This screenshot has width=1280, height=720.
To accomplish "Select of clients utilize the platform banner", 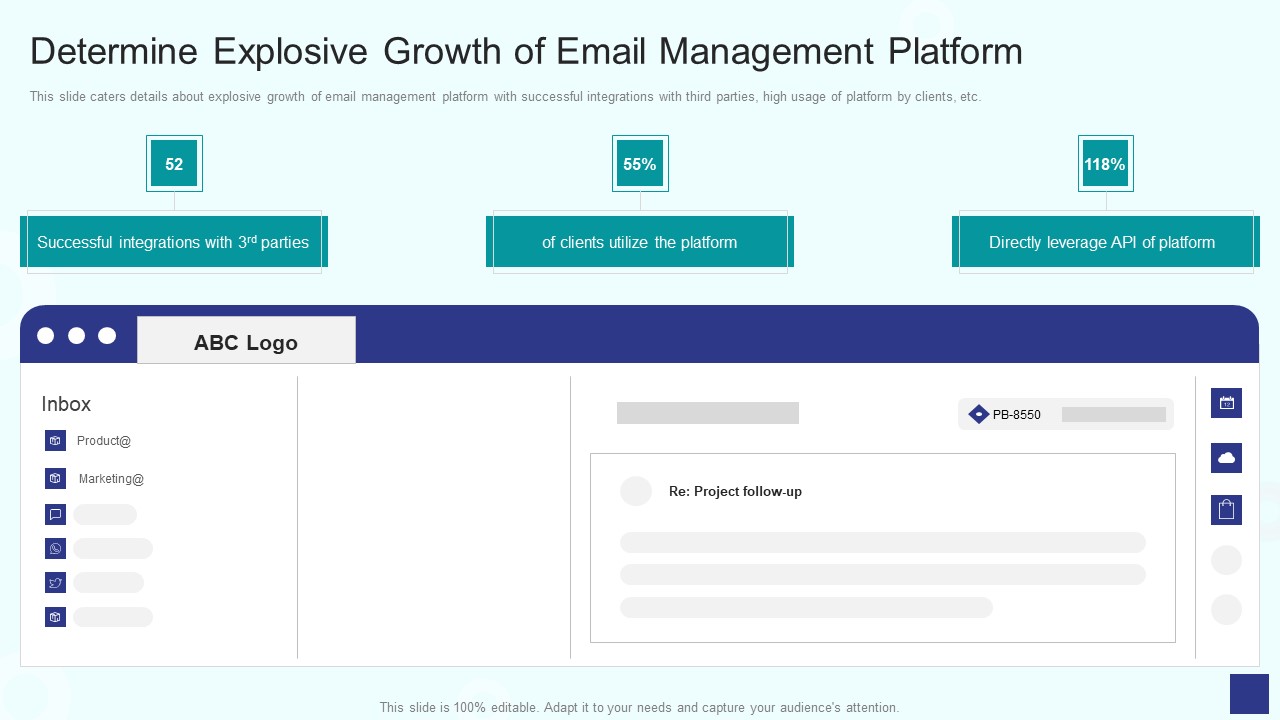I will coord(640,242).
